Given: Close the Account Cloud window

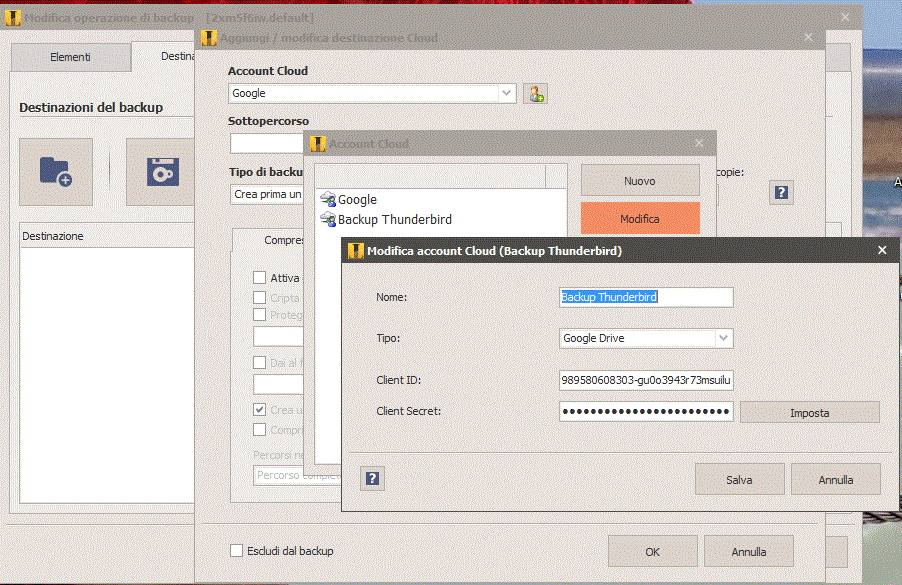Looking at the screenshot, I should (699, 143).
